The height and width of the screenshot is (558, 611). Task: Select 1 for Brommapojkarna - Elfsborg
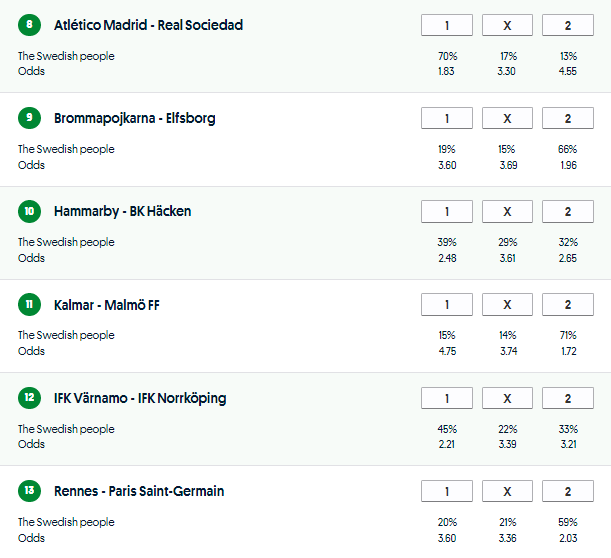[447, 118]
